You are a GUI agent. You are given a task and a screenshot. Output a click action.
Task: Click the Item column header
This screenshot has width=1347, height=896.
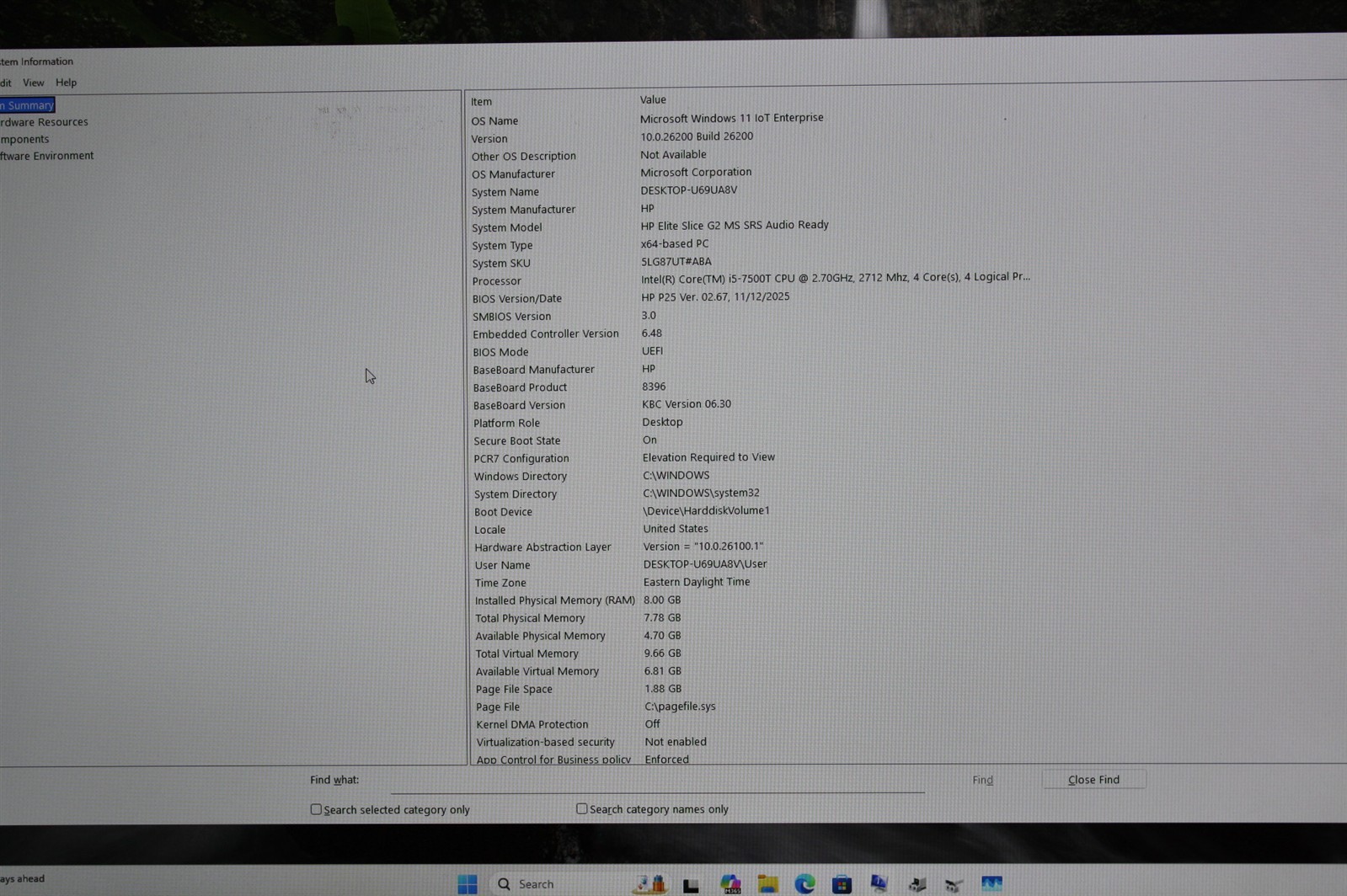[481, 101]
